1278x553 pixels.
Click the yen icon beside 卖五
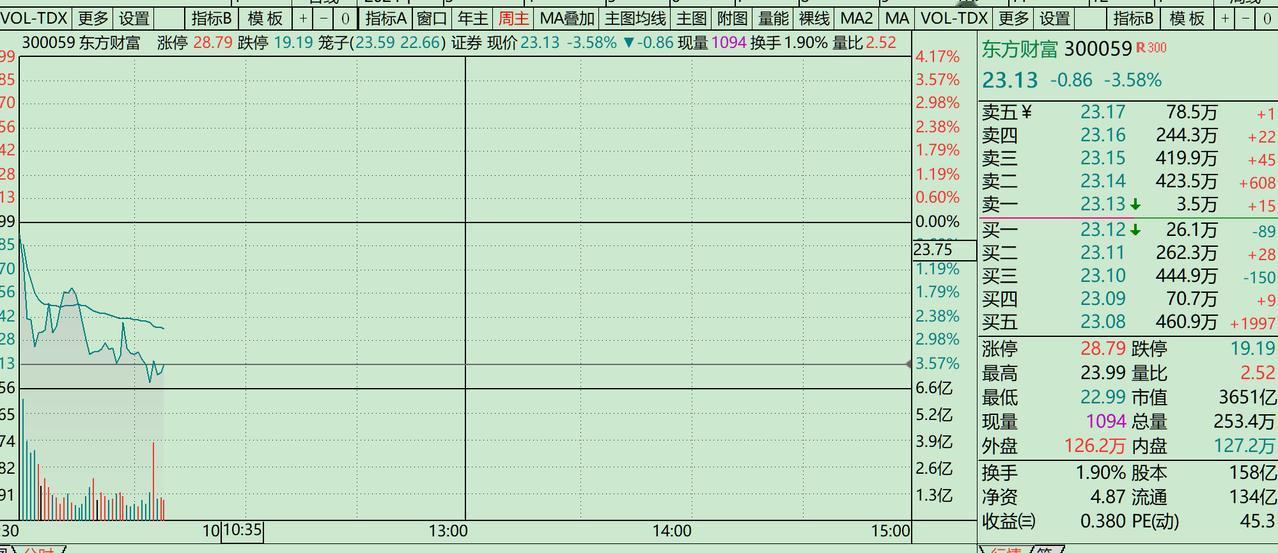tap(1026, 112)
